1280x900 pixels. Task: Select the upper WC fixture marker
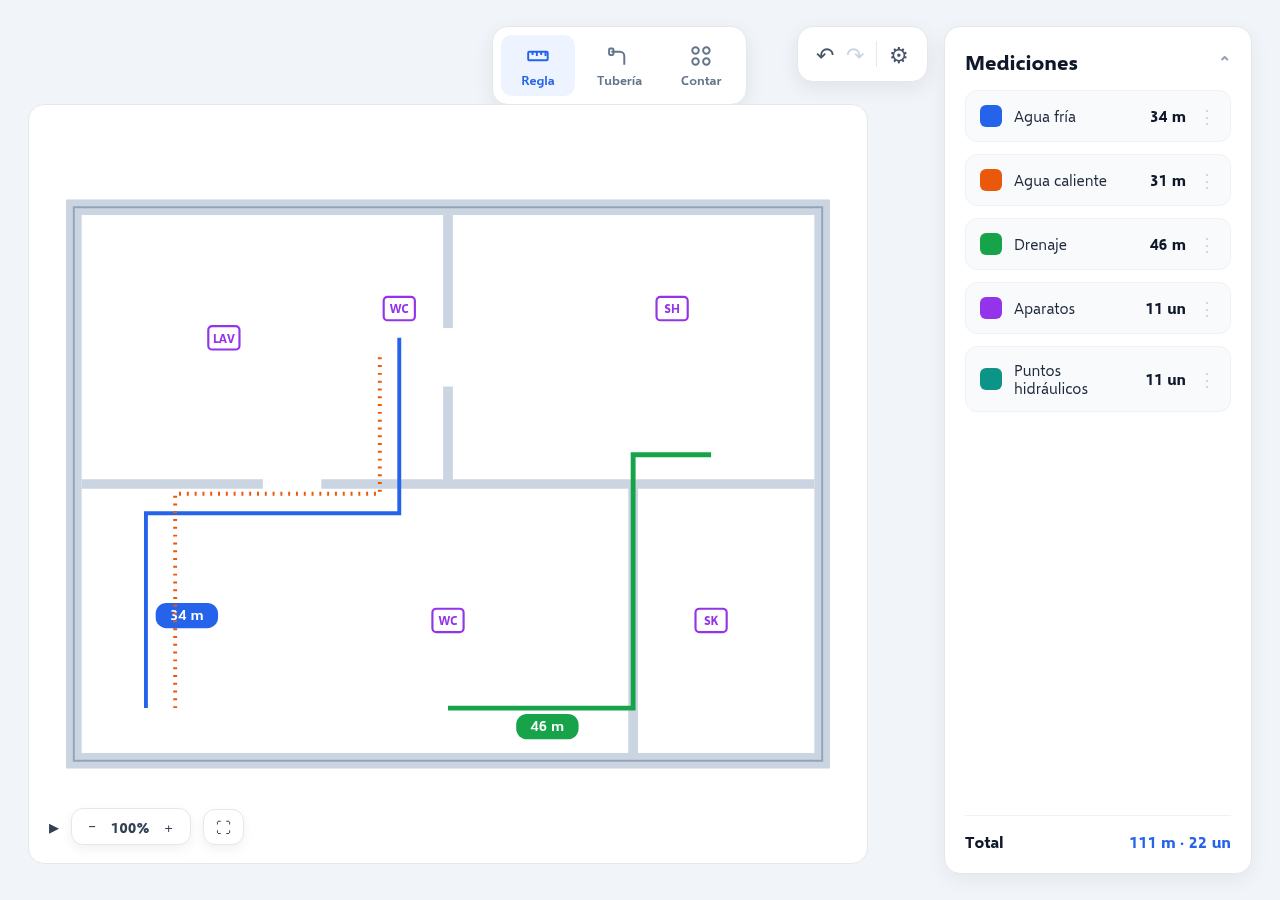click(399, 308)
